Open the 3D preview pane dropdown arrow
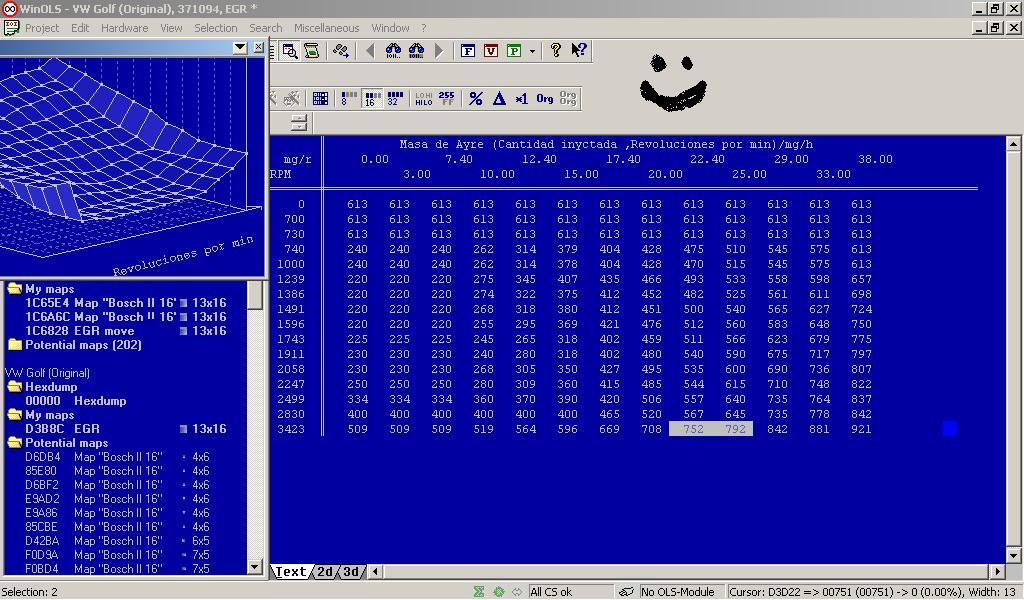 (240, 47)
